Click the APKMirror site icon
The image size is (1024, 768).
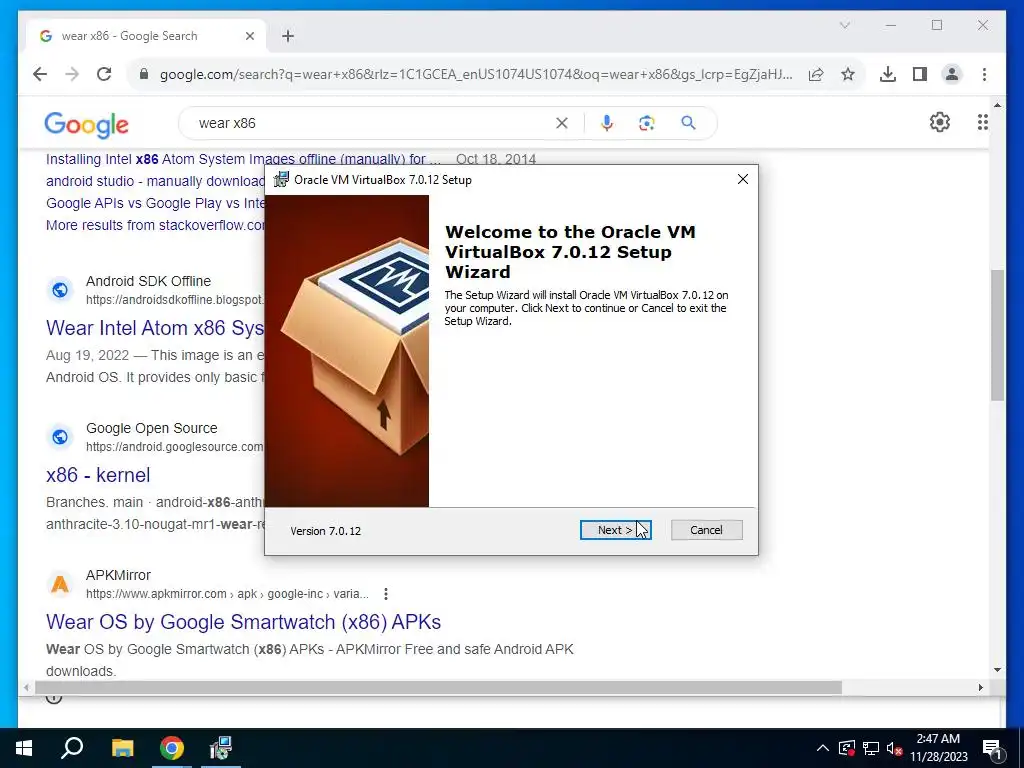click(x=60, y=584)
